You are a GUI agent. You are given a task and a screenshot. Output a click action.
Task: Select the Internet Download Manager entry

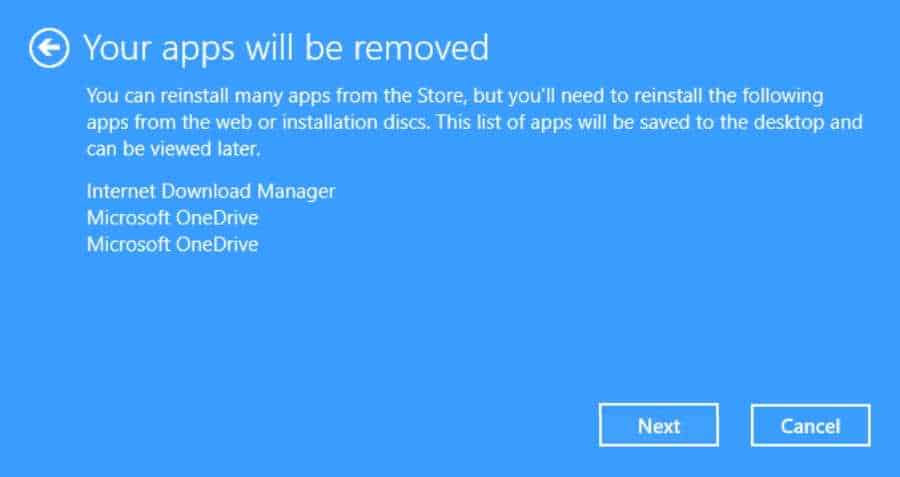coord(211,191)
